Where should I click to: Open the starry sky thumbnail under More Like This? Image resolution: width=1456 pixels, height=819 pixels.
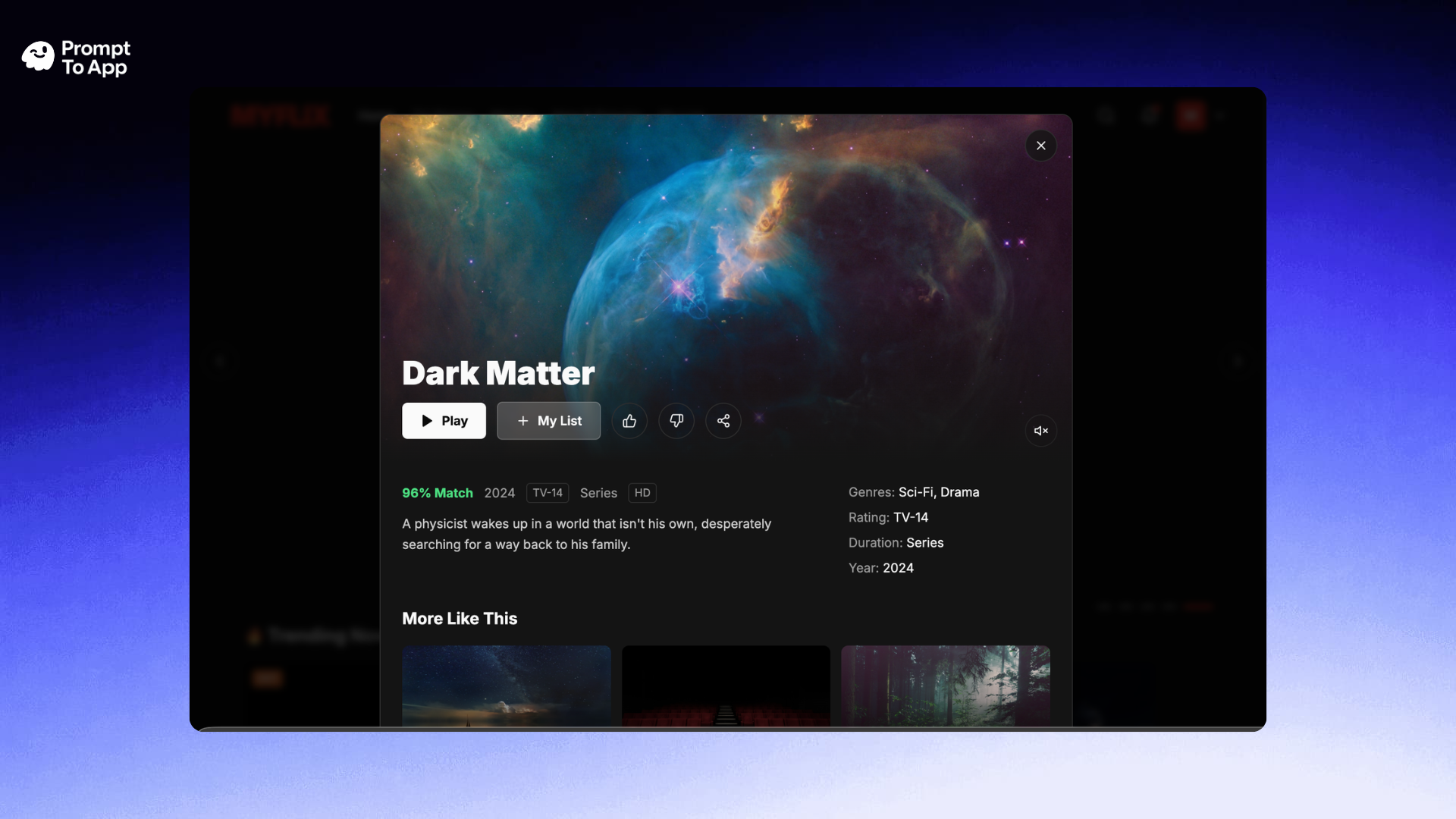point(506,686)
